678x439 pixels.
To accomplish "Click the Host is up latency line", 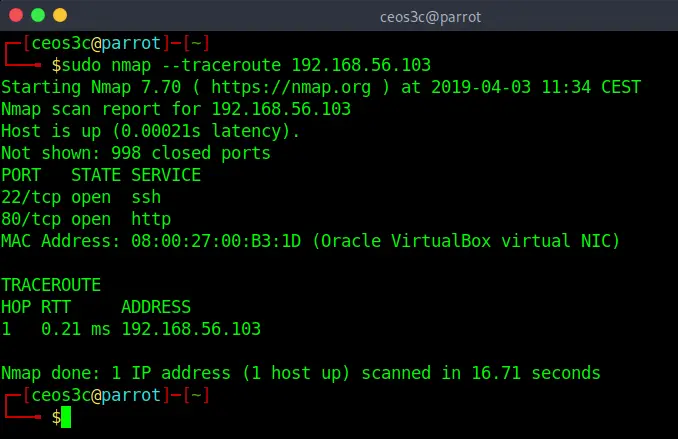I will coord(150,131).
